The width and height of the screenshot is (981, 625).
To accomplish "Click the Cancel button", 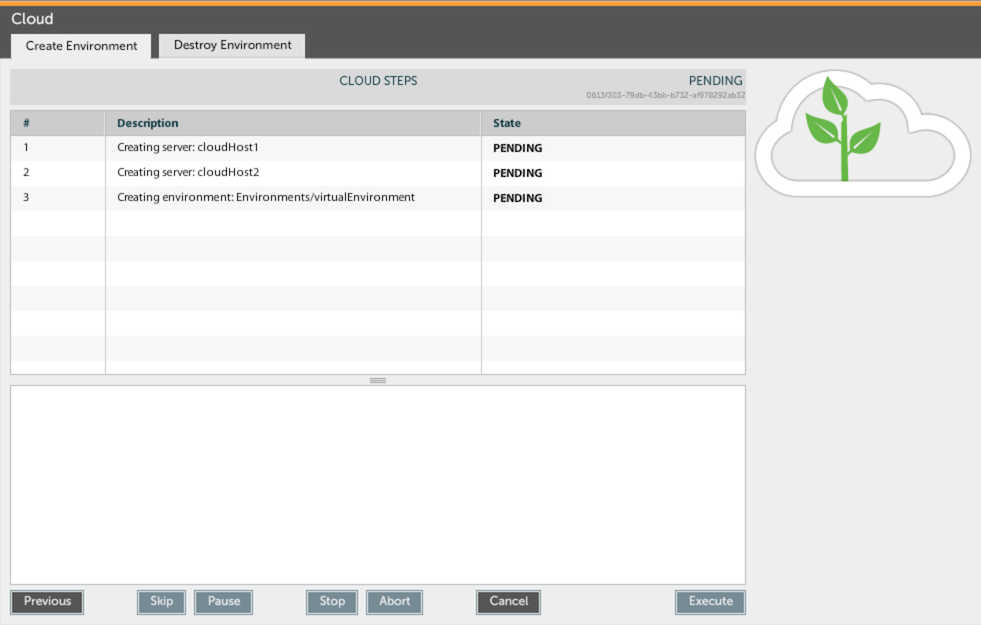I will pos(508,602).
